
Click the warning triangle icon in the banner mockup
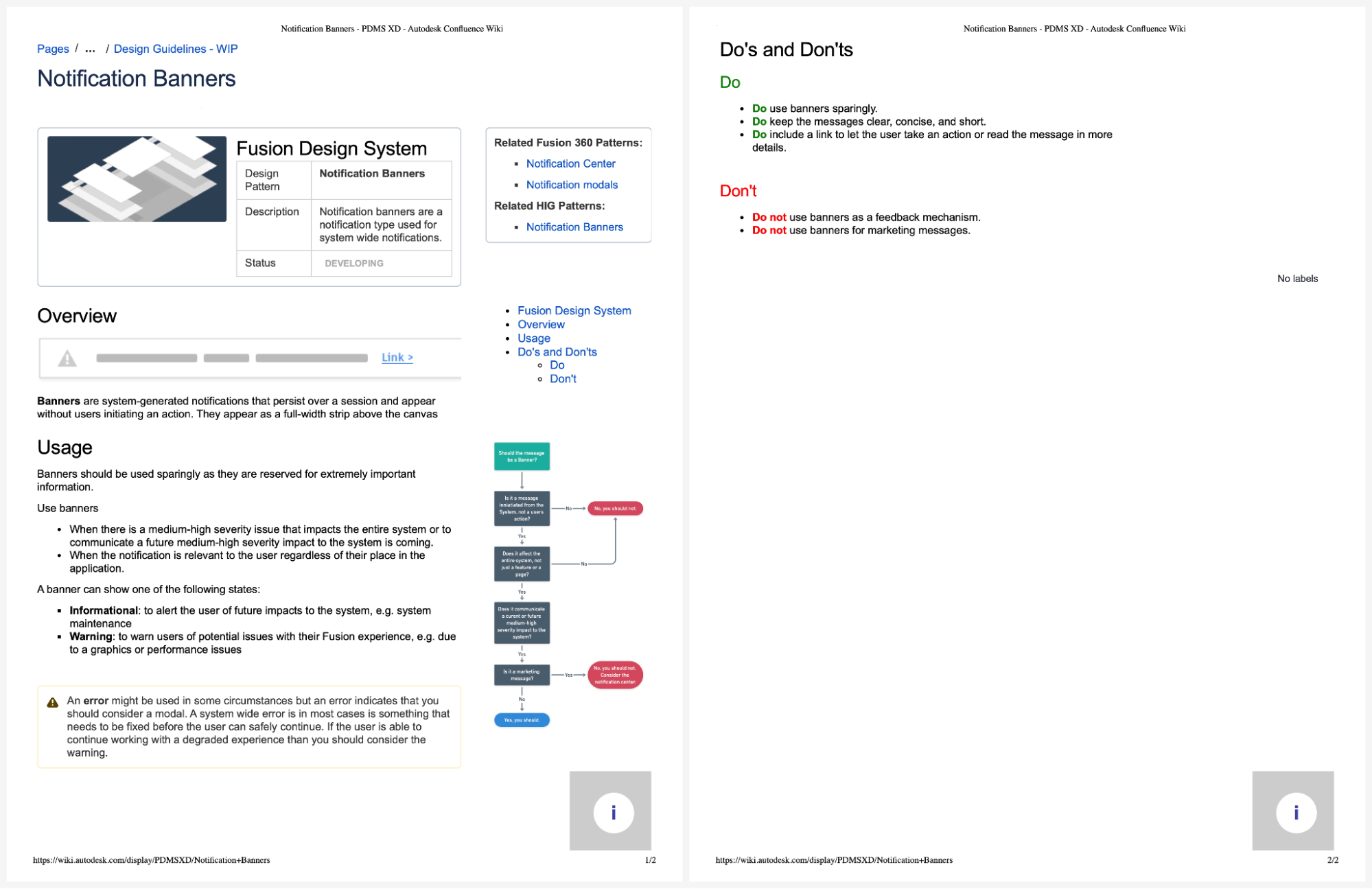67,358
